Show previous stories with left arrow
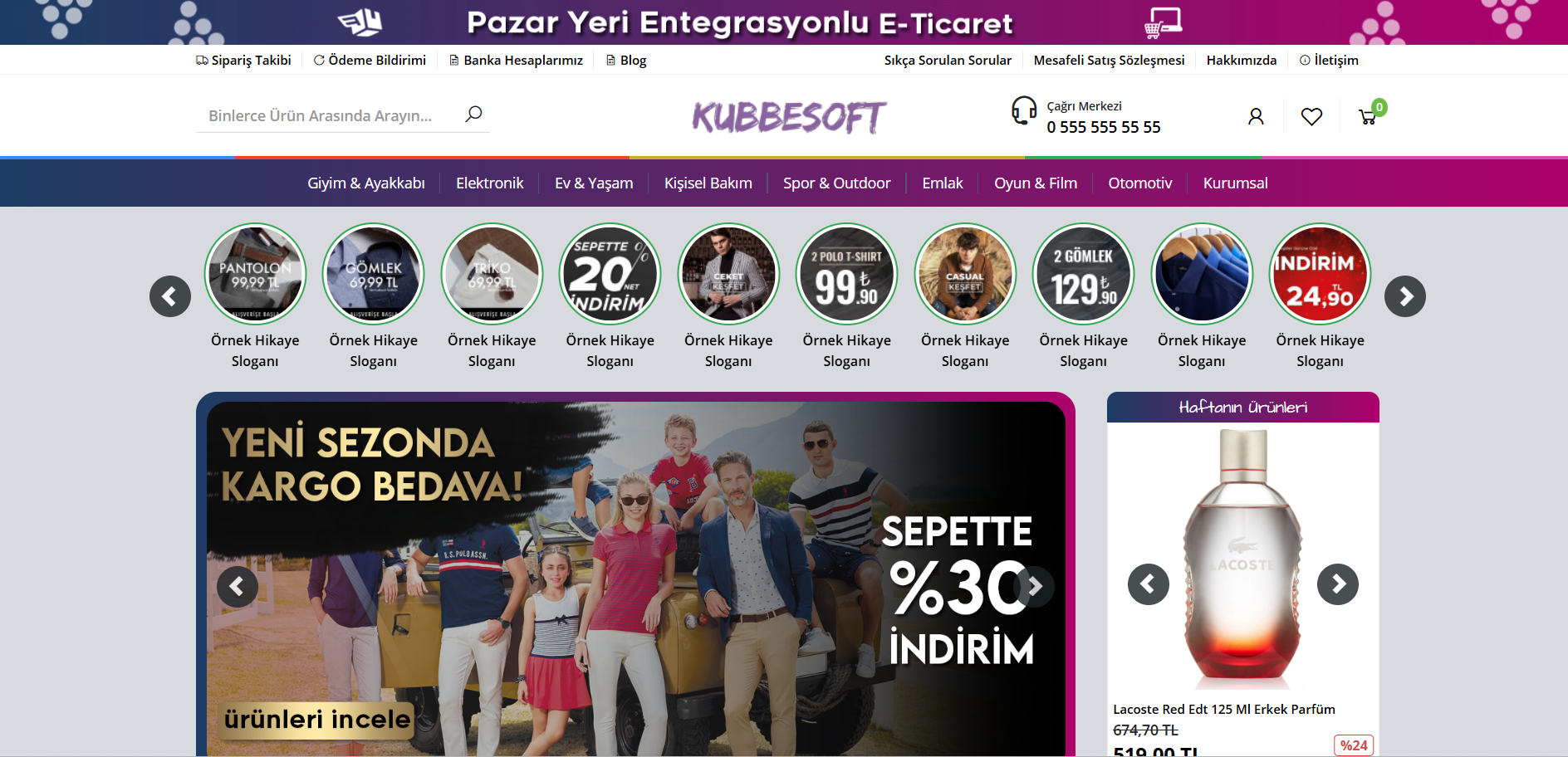The height and width of the screenshot is (757, 1568). click(x=170, y=296)
